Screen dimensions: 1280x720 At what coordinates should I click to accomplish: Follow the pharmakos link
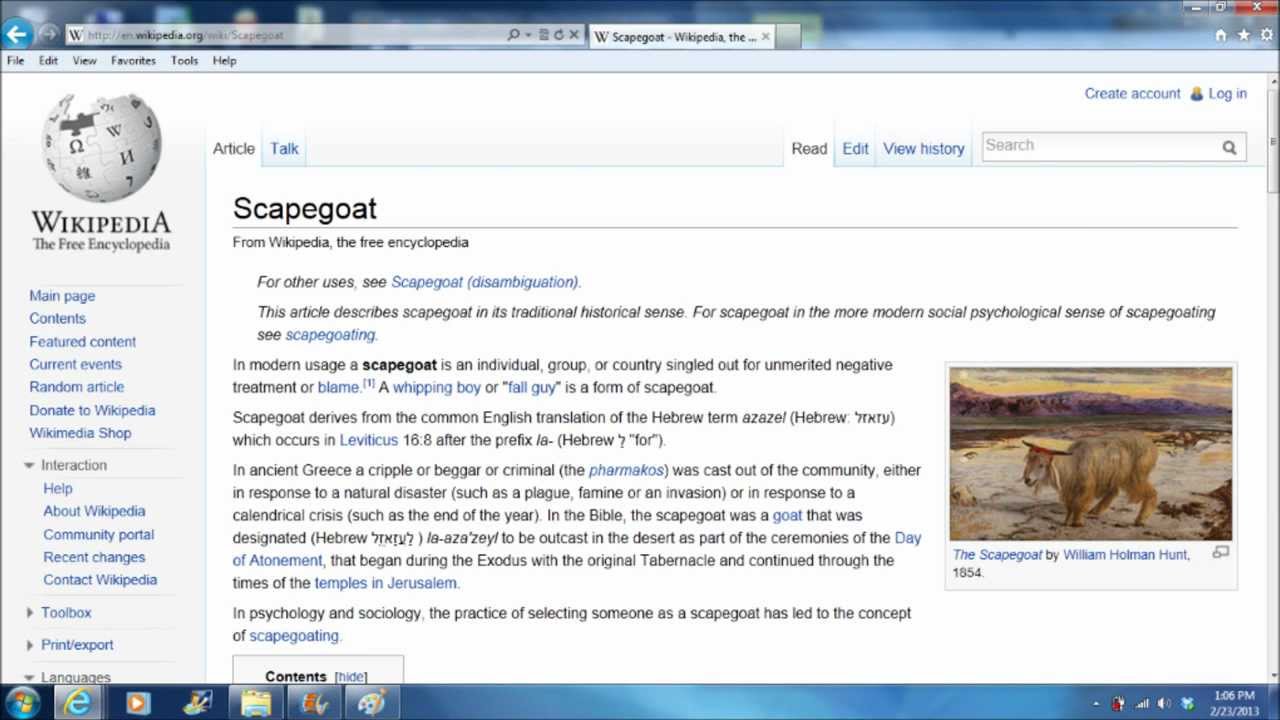coord(626,470)
